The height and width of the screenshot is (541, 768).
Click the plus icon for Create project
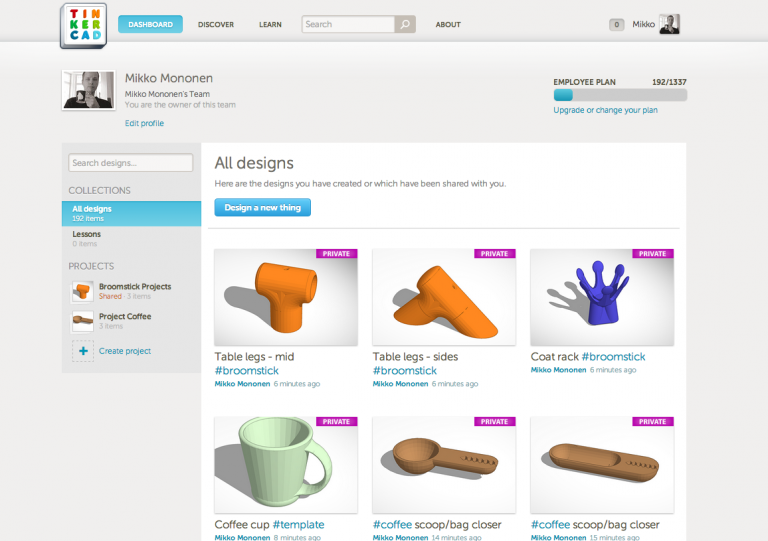[x=83, y=351]
